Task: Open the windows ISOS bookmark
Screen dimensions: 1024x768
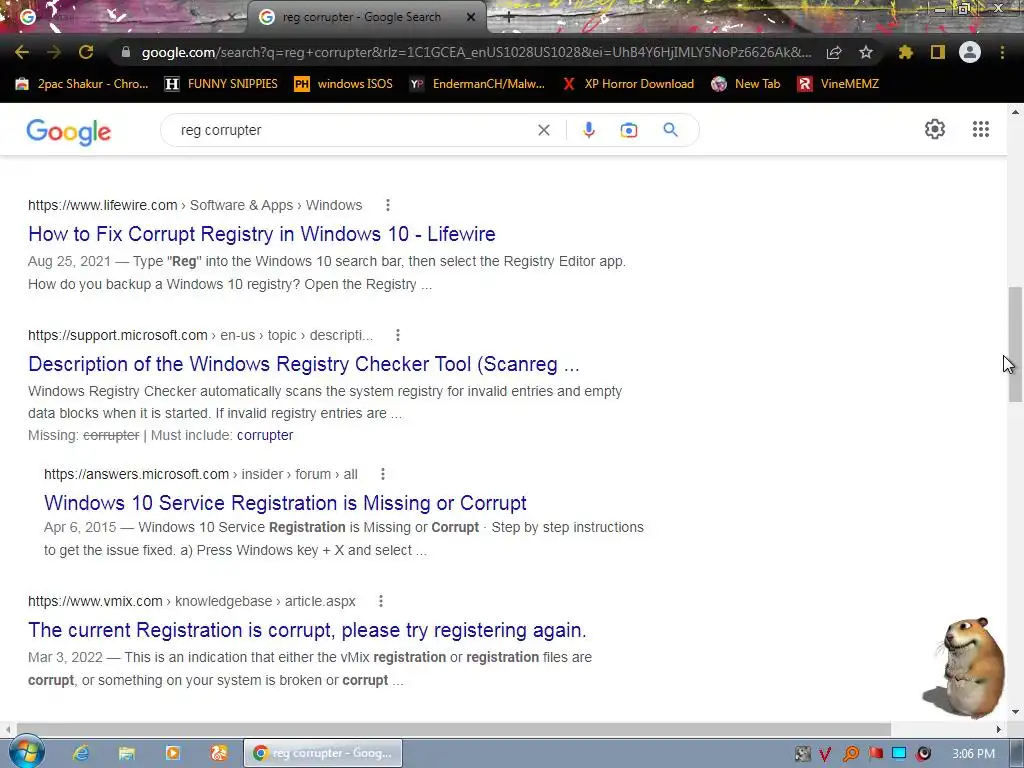Action: [344, 84]
